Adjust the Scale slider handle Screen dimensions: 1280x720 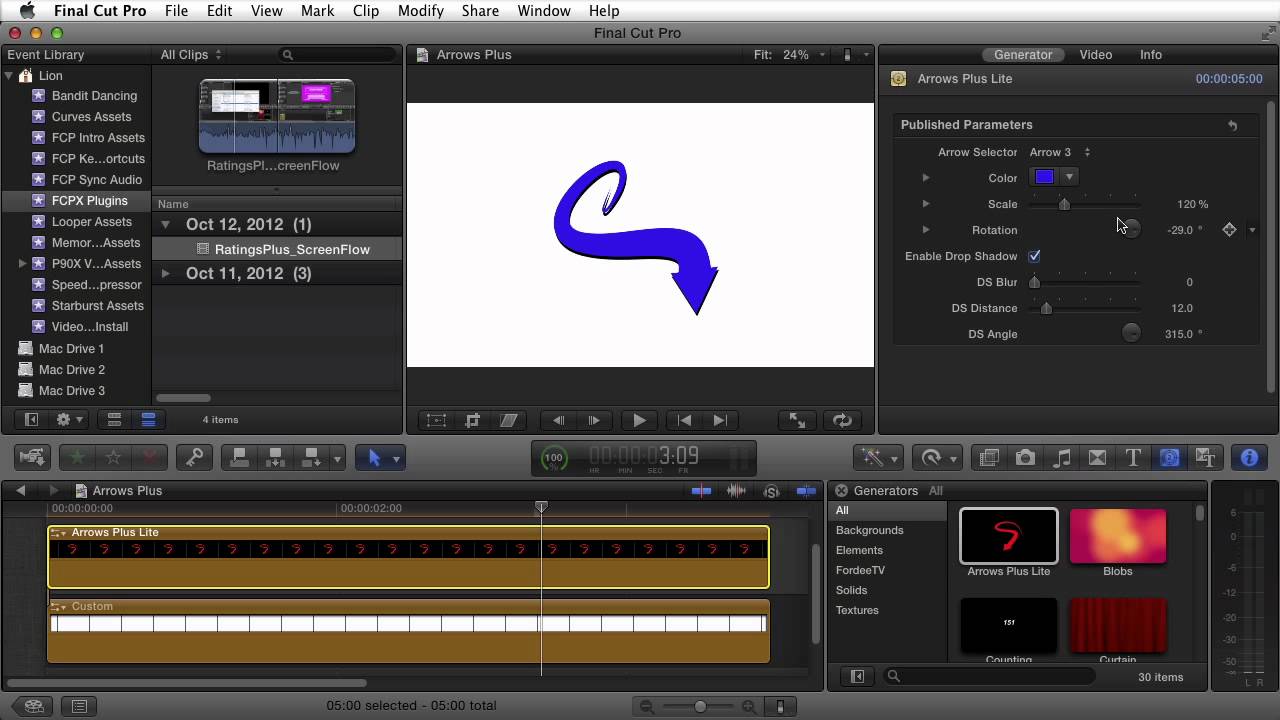click(1064, 204)
